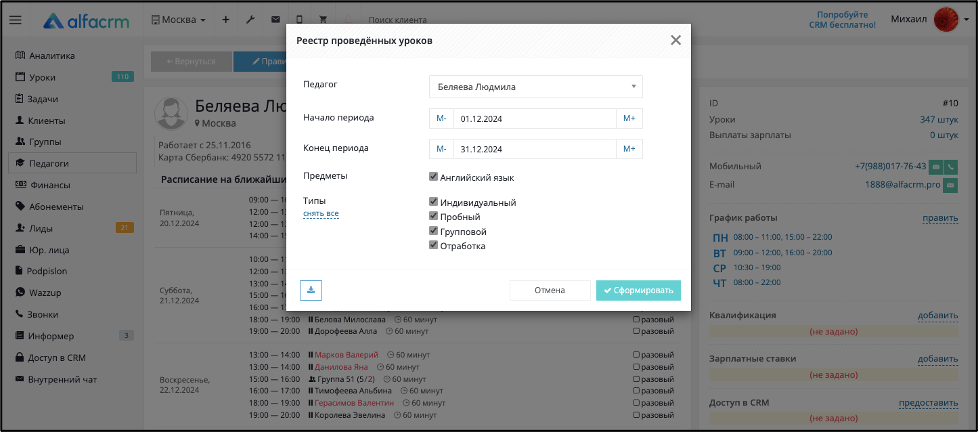Uncheck the Английский язык checkbox
Screen dimensions: 979x433
pyautogui.click(x=433, y=177)
